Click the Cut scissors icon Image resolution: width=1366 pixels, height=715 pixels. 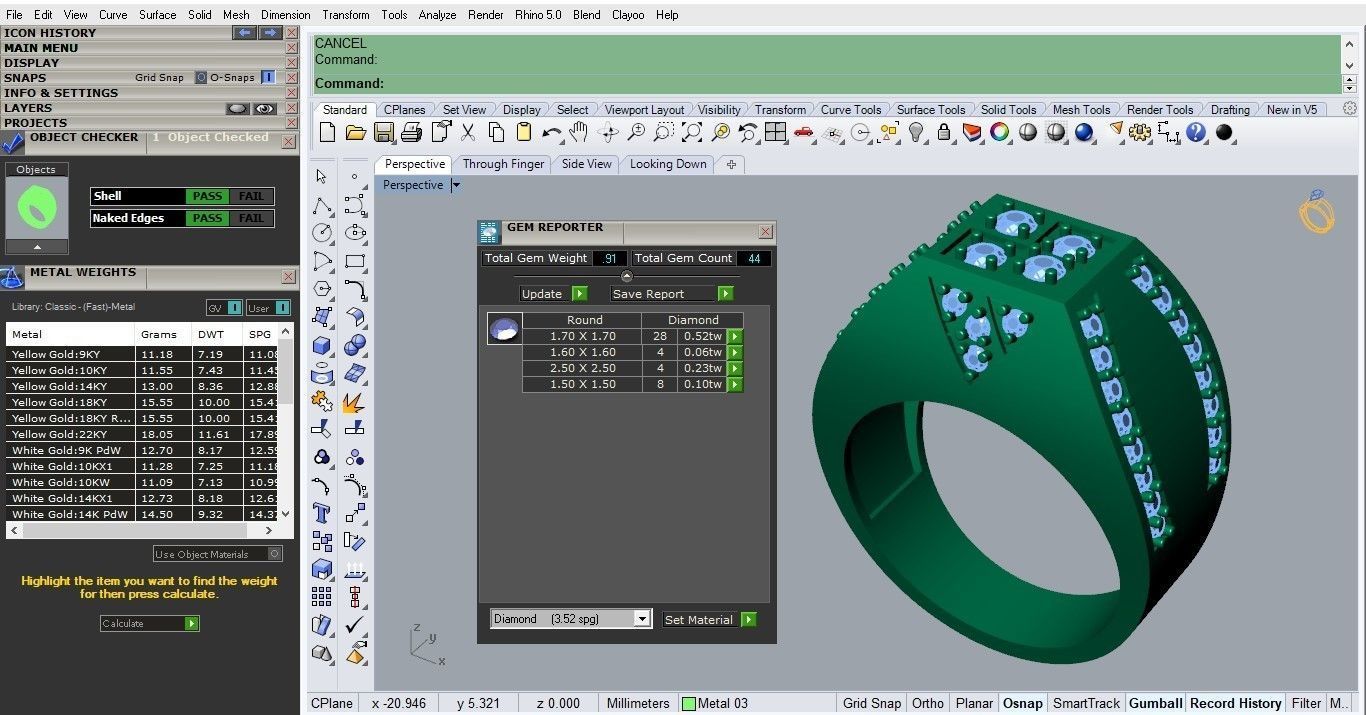(x=468, y=132)
